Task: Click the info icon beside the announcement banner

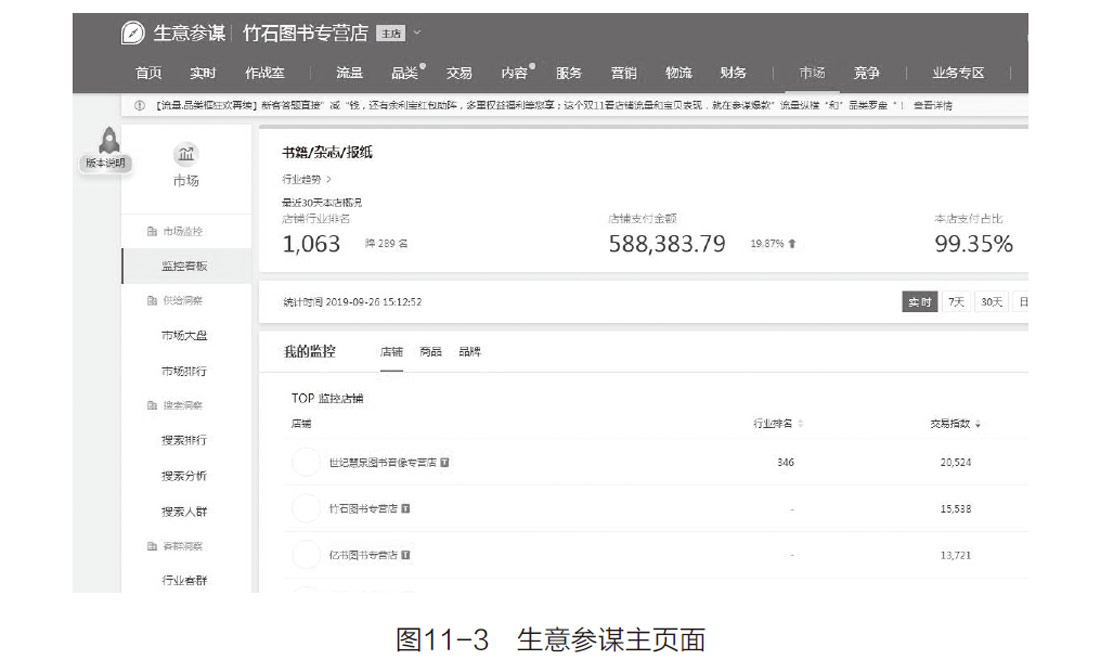Action: [x=139, y=105]
